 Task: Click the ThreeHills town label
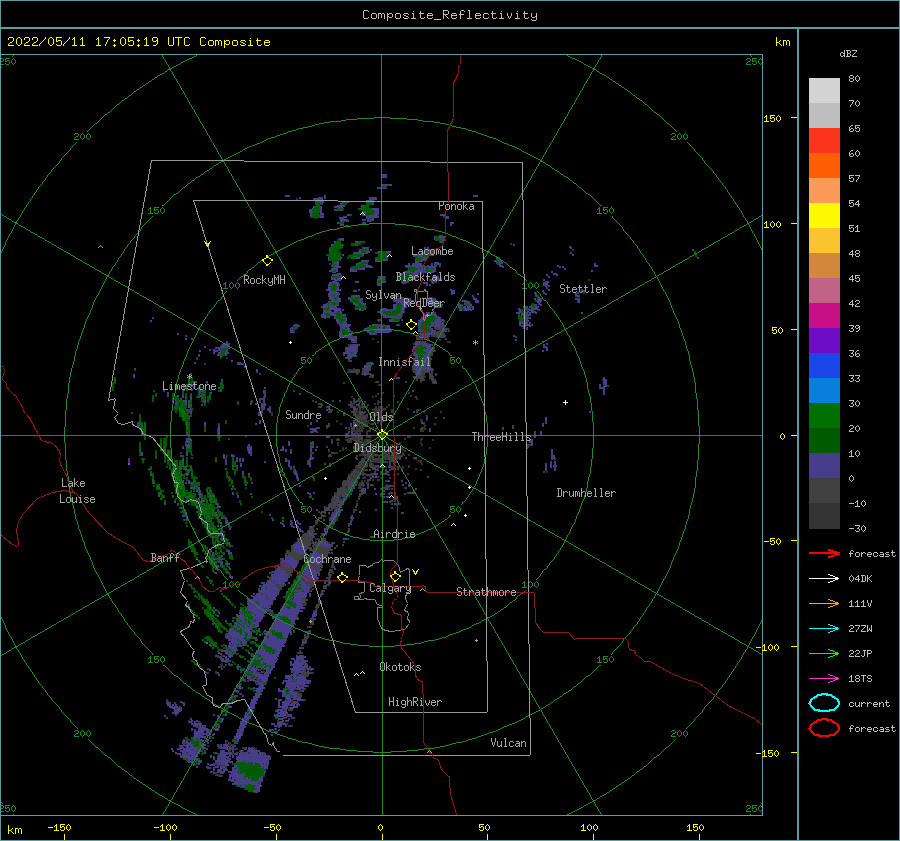coord(502,437)
